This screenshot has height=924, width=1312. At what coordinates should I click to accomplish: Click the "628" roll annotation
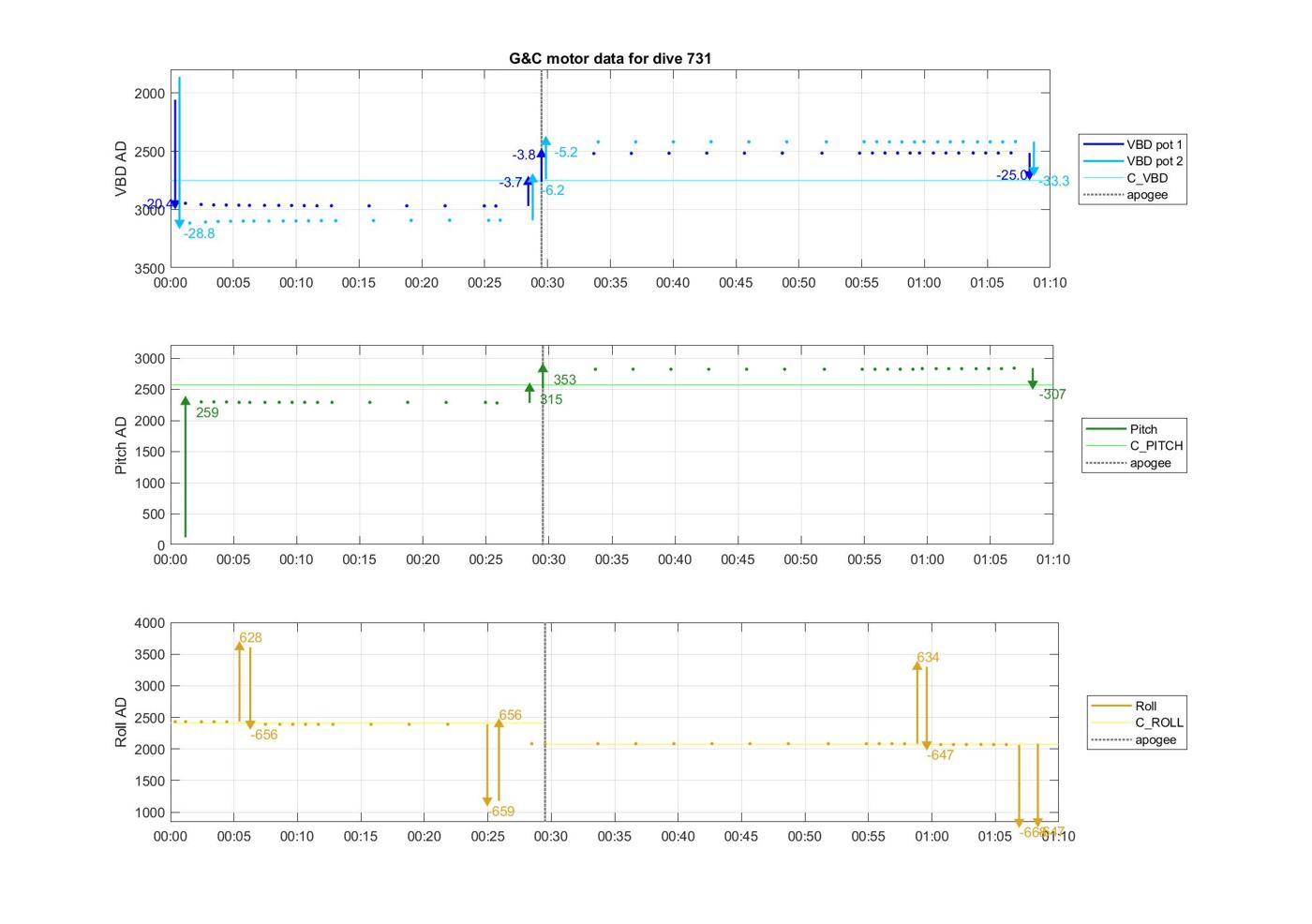pos(250,637)
